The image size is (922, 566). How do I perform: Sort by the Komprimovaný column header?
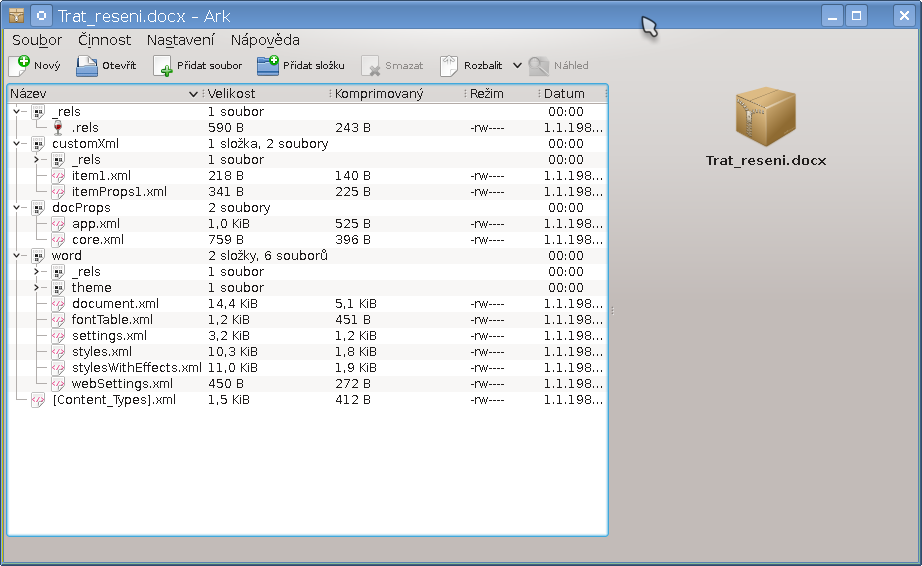point(394,94)
